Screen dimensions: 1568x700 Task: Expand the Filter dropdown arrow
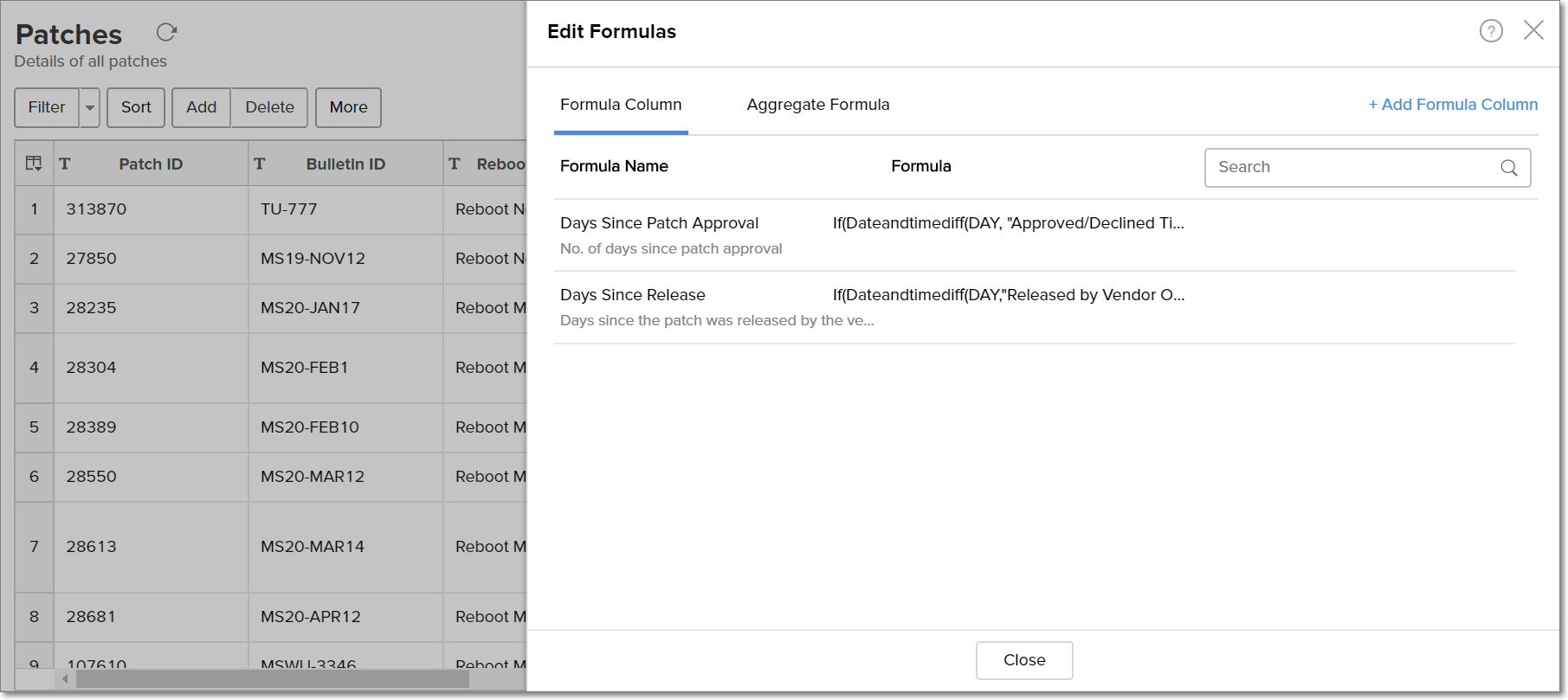90,107
